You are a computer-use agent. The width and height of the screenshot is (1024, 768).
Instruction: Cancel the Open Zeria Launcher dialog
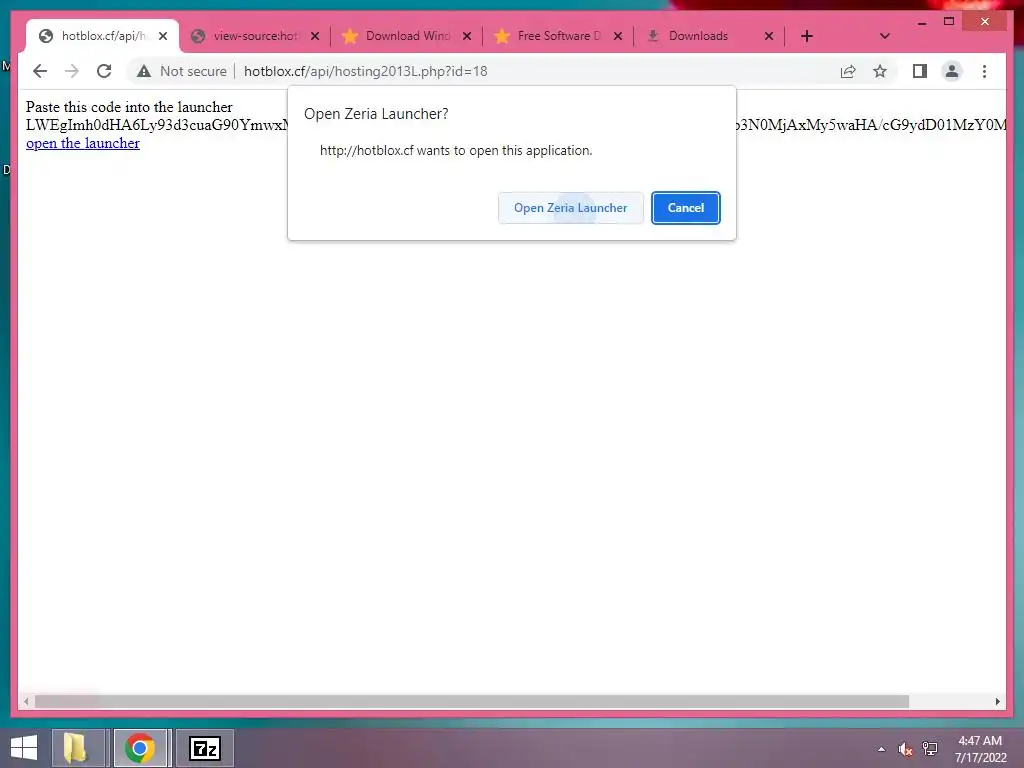coord(686,208)
